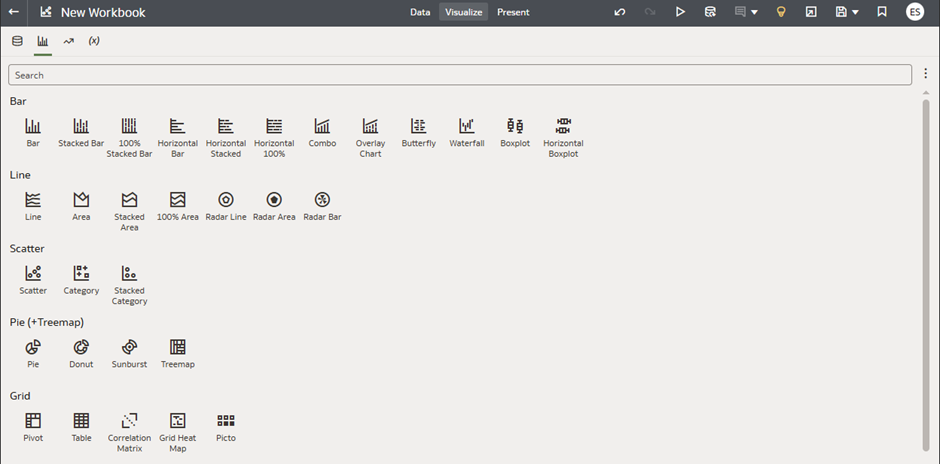
Task: Open the ES user profile avatar
Action: point(915,12)
